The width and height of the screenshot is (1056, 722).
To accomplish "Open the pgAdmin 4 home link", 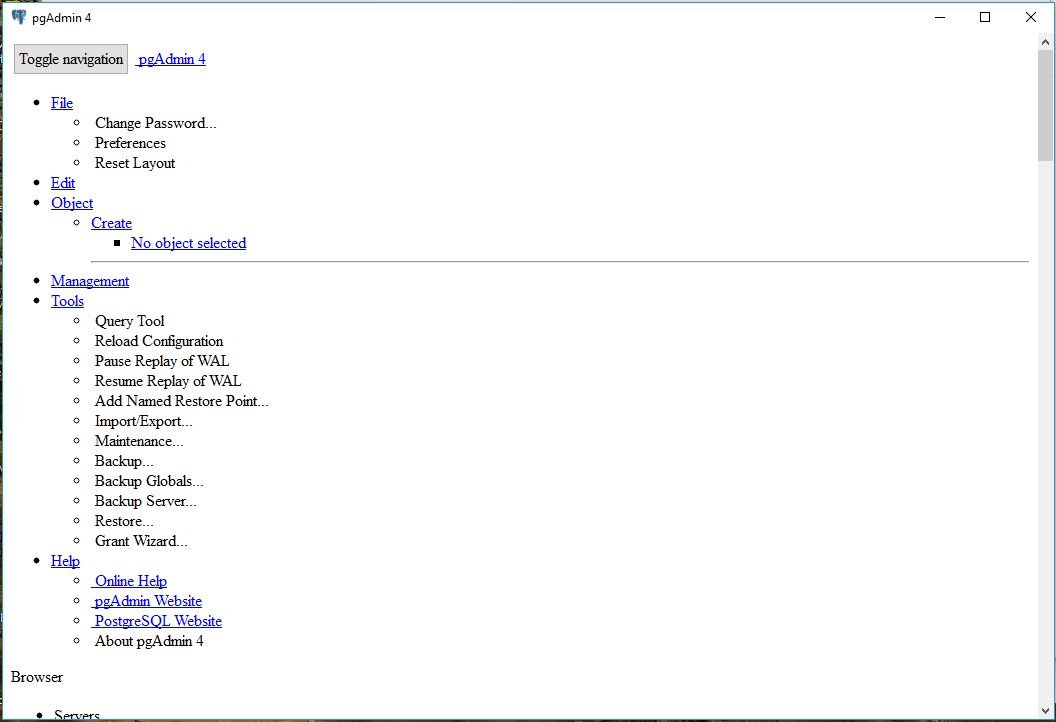I will point(171,59).
